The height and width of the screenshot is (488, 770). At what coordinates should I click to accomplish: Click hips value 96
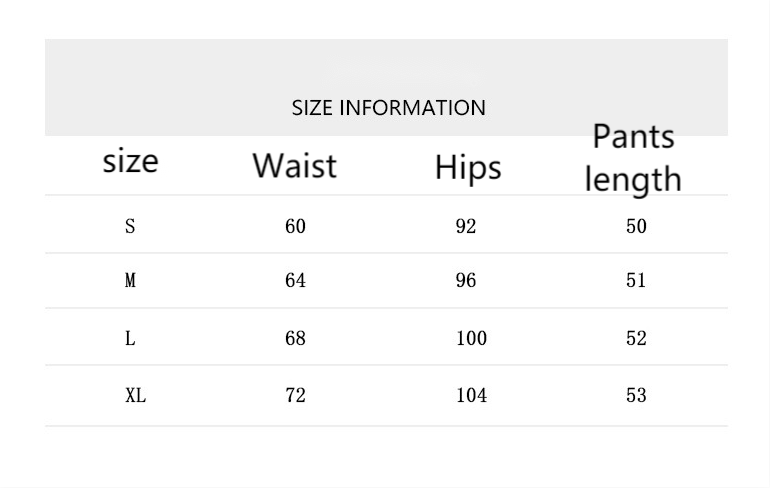pyautogui.click(x=466, y=281)
